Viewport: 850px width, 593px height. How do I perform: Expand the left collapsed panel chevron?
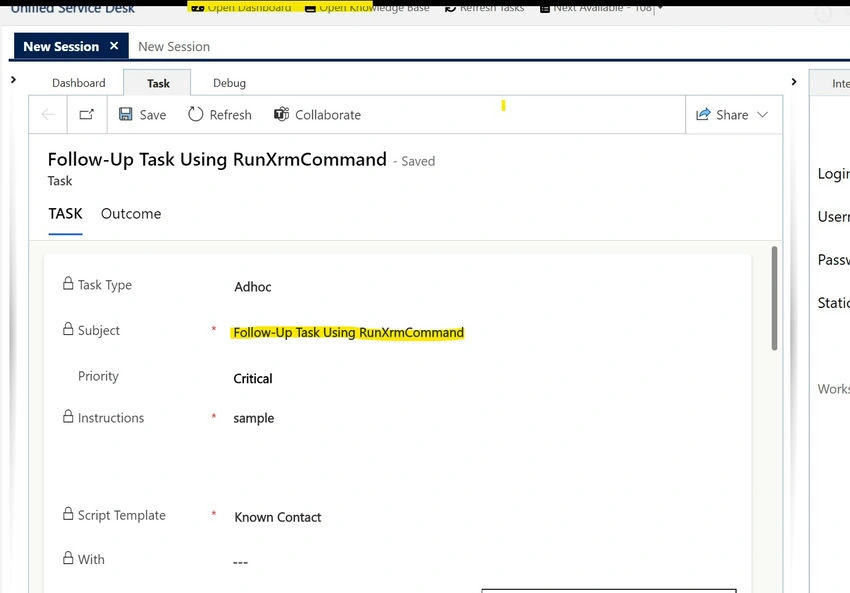(14, 80)
